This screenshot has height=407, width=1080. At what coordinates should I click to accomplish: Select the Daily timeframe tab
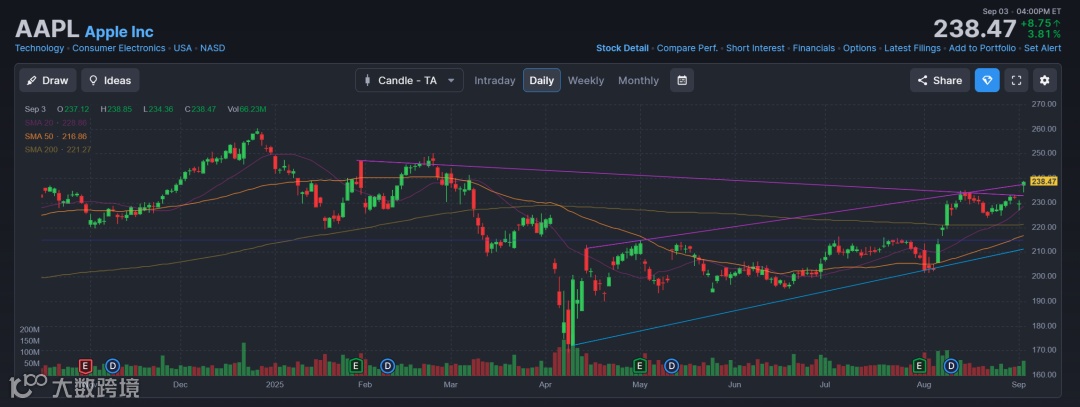[x=541, y=81]
